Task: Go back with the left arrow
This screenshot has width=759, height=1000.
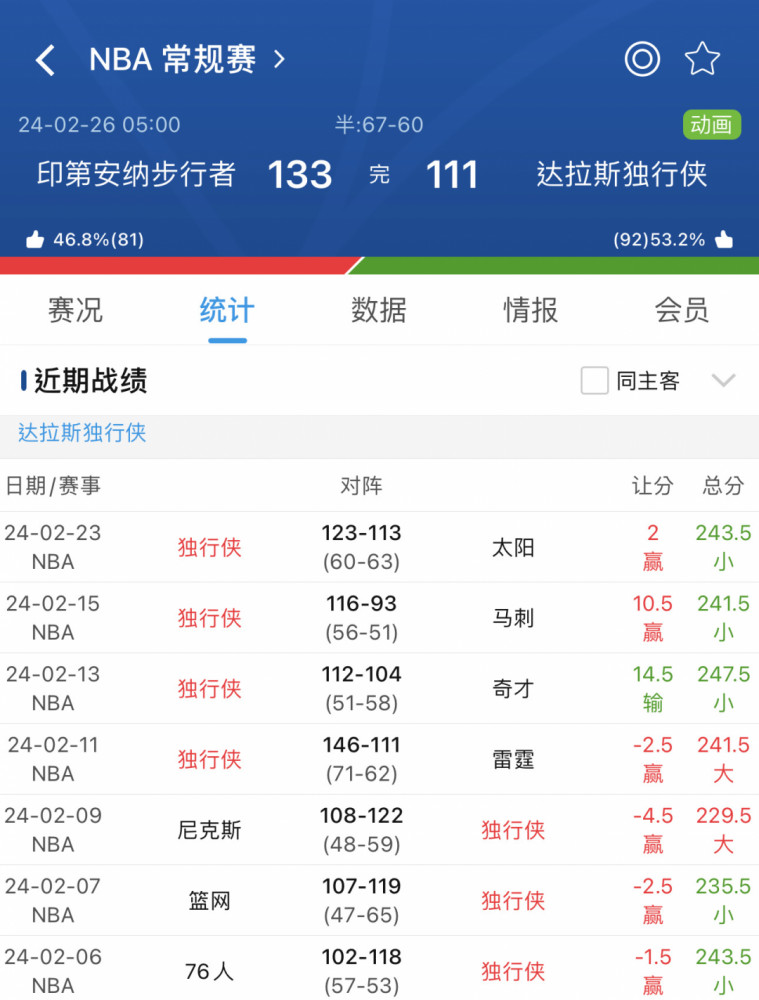Action: 45,60
